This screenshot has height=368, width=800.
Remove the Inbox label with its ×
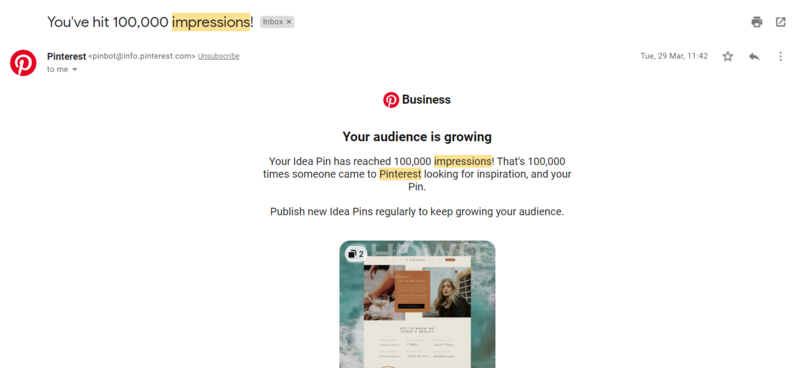[289, 22]
